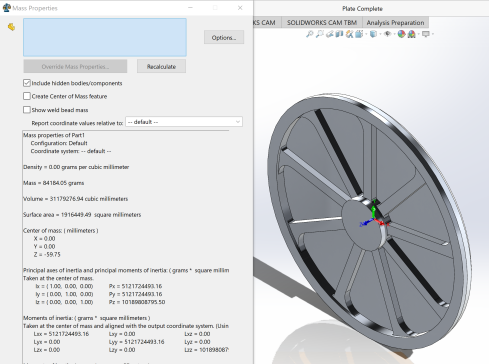The width and height of the screenshot is (489, 364).
Task: Click 'Report coordinate values relative to:' label
Action: 77,123
